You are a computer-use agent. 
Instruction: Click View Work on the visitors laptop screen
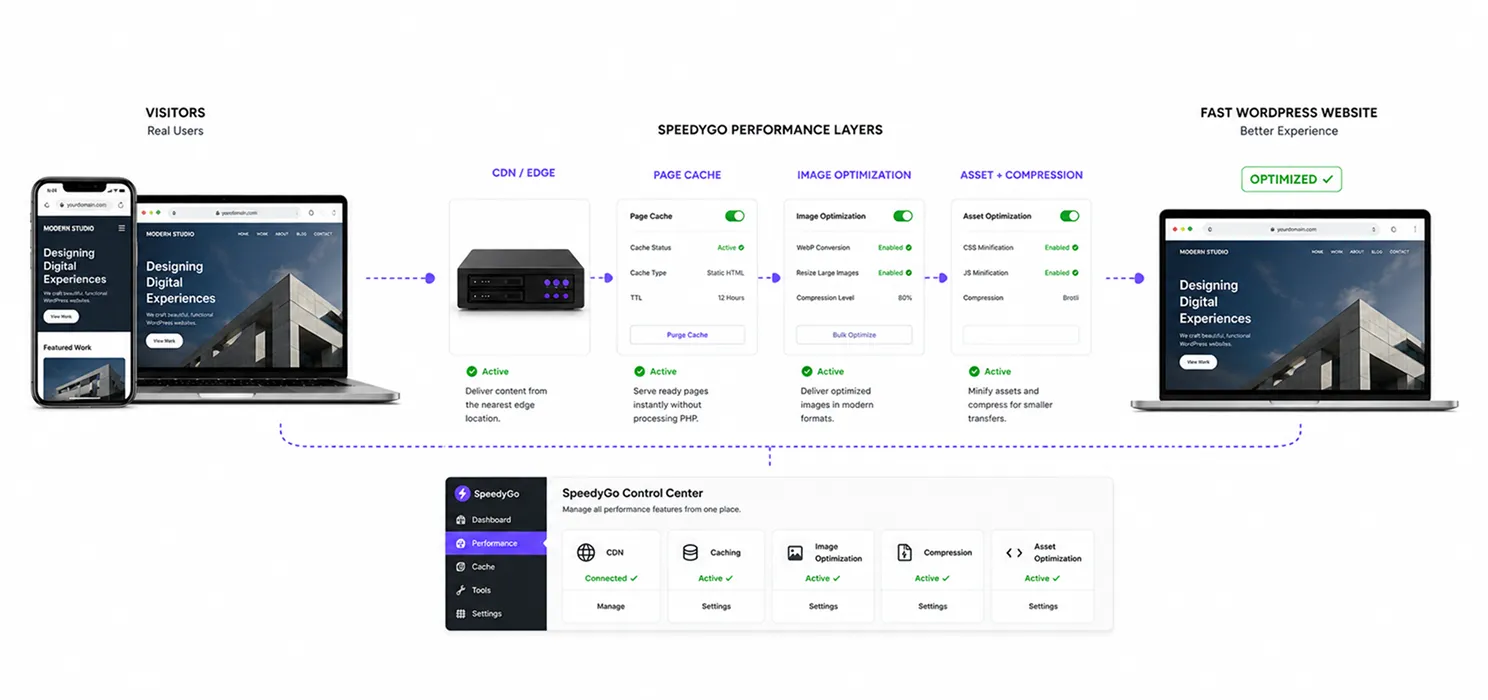click(164, 341)
